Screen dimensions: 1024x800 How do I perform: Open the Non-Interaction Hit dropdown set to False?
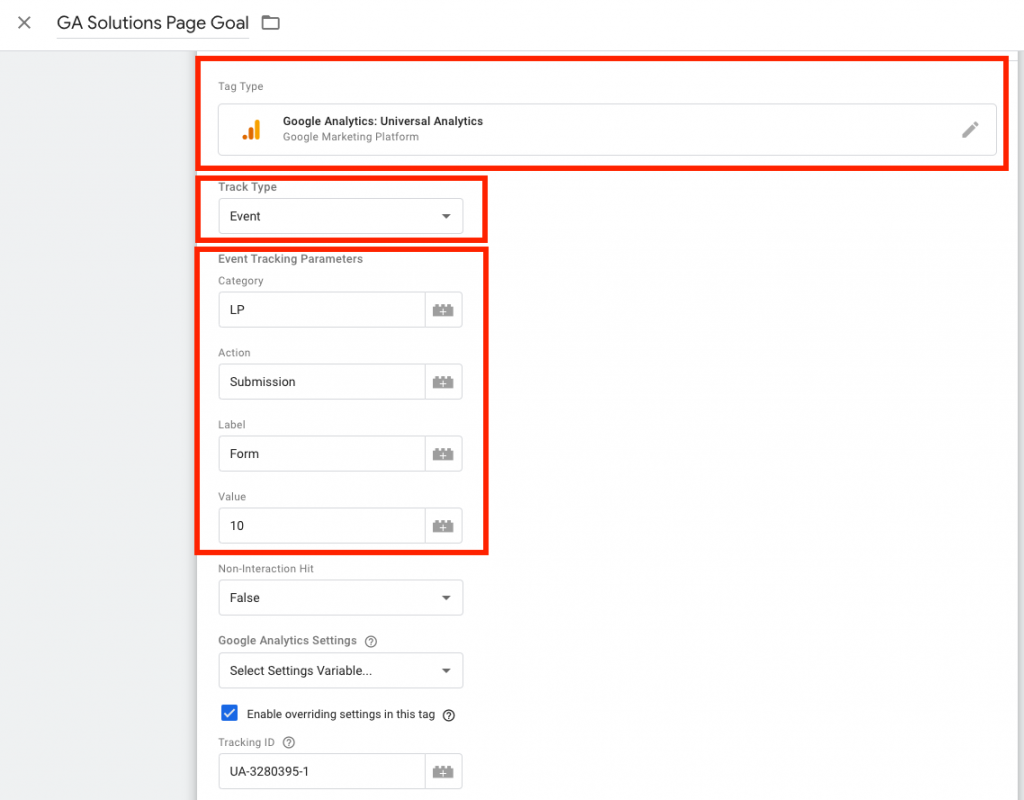click(341, 598)
